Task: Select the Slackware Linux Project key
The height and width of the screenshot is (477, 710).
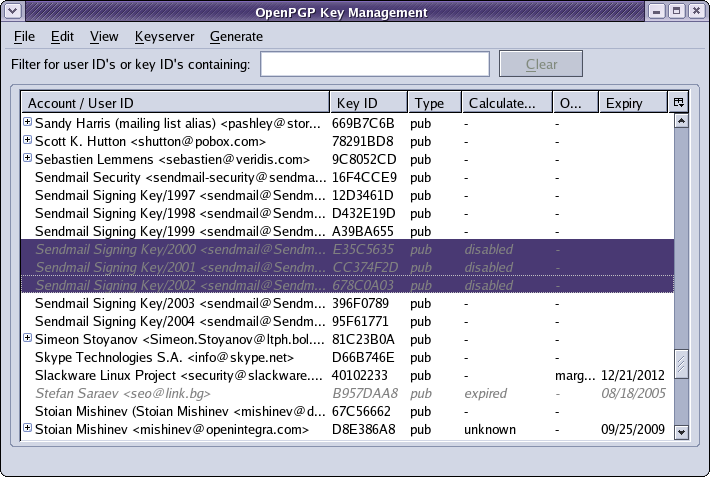Action: coord(347,375)
